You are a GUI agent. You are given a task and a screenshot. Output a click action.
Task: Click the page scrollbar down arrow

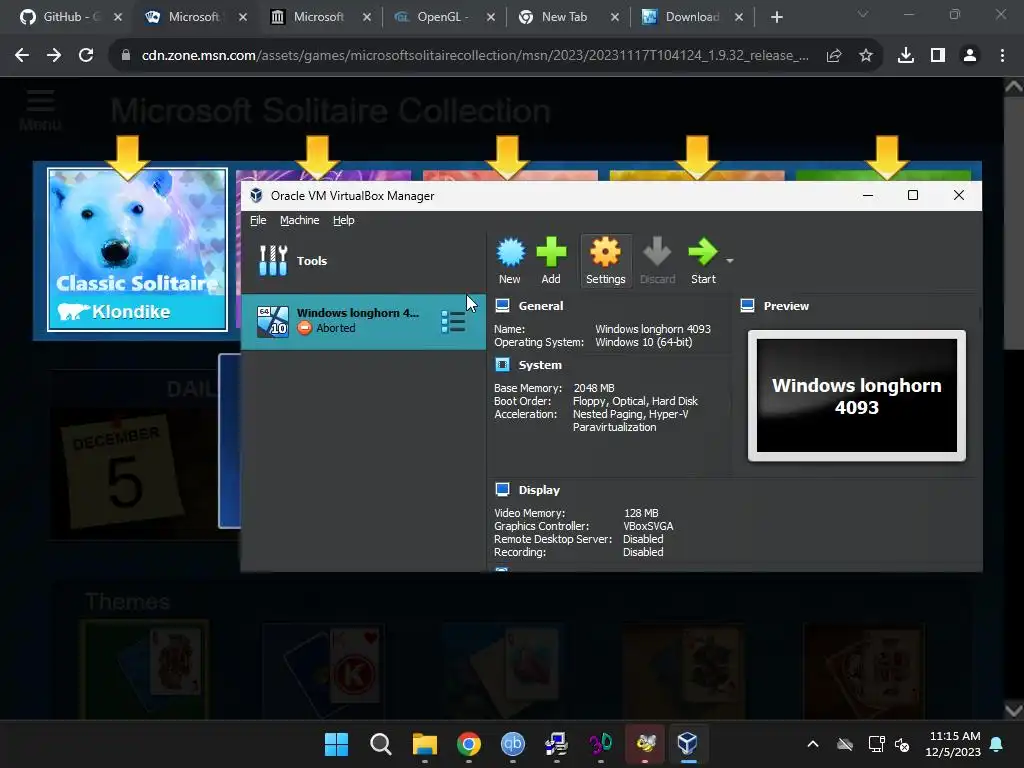tap(1014, 709)
